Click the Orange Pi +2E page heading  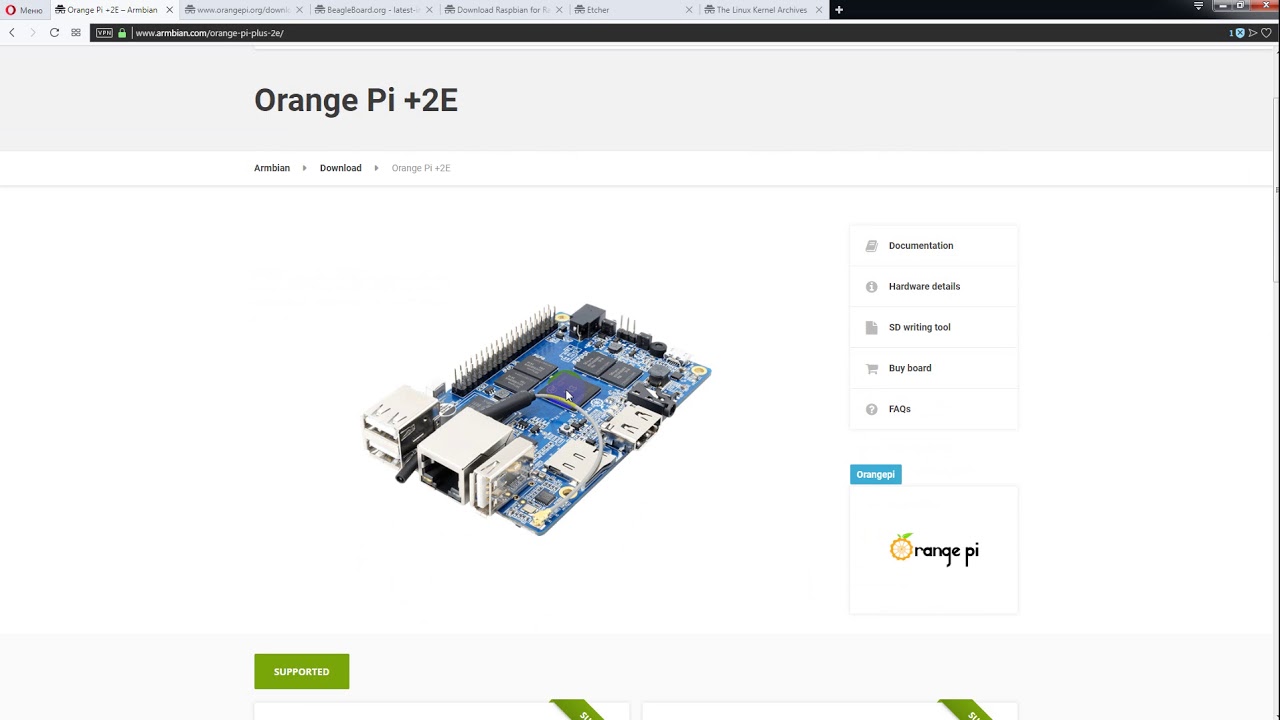(356, 100)
